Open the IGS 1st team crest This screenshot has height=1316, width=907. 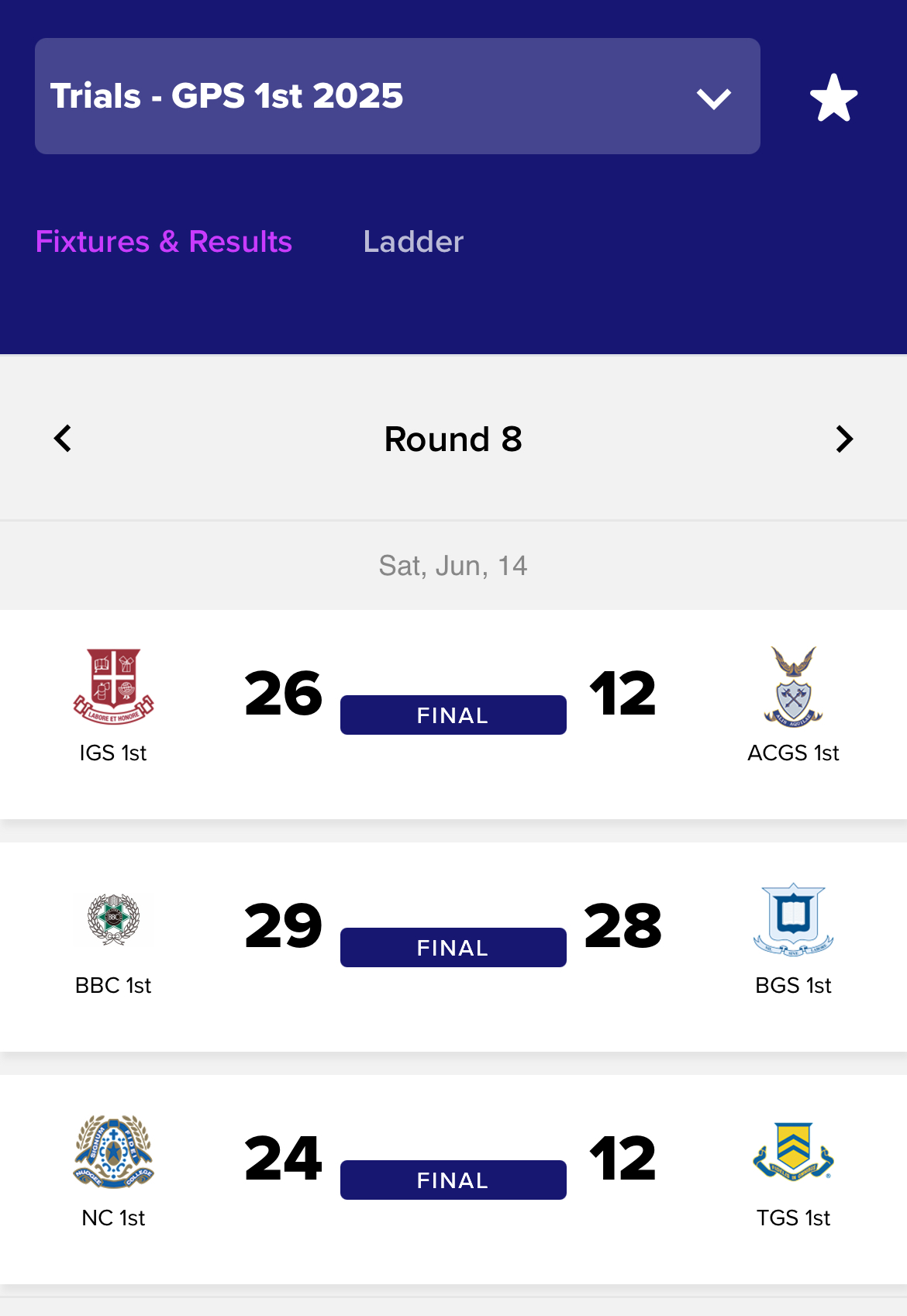113,687
